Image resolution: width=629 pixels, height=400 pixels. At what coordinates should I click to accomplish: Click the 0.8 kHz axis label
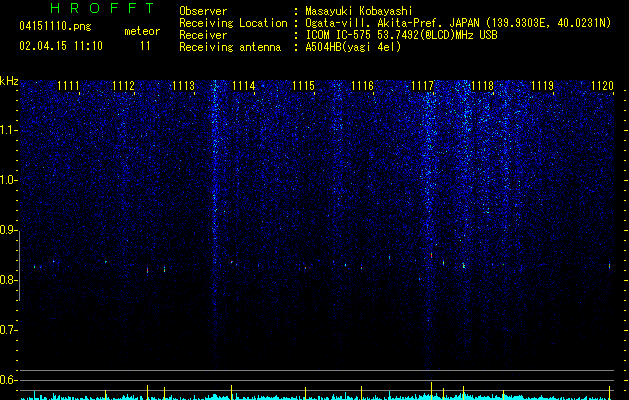point(8,280)
